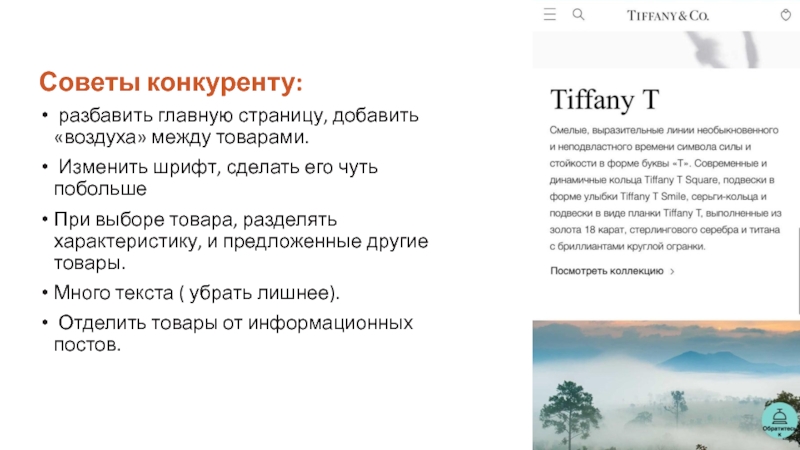
Task: Click the Изменить шрифт bullet point
Action: (215, 177)
